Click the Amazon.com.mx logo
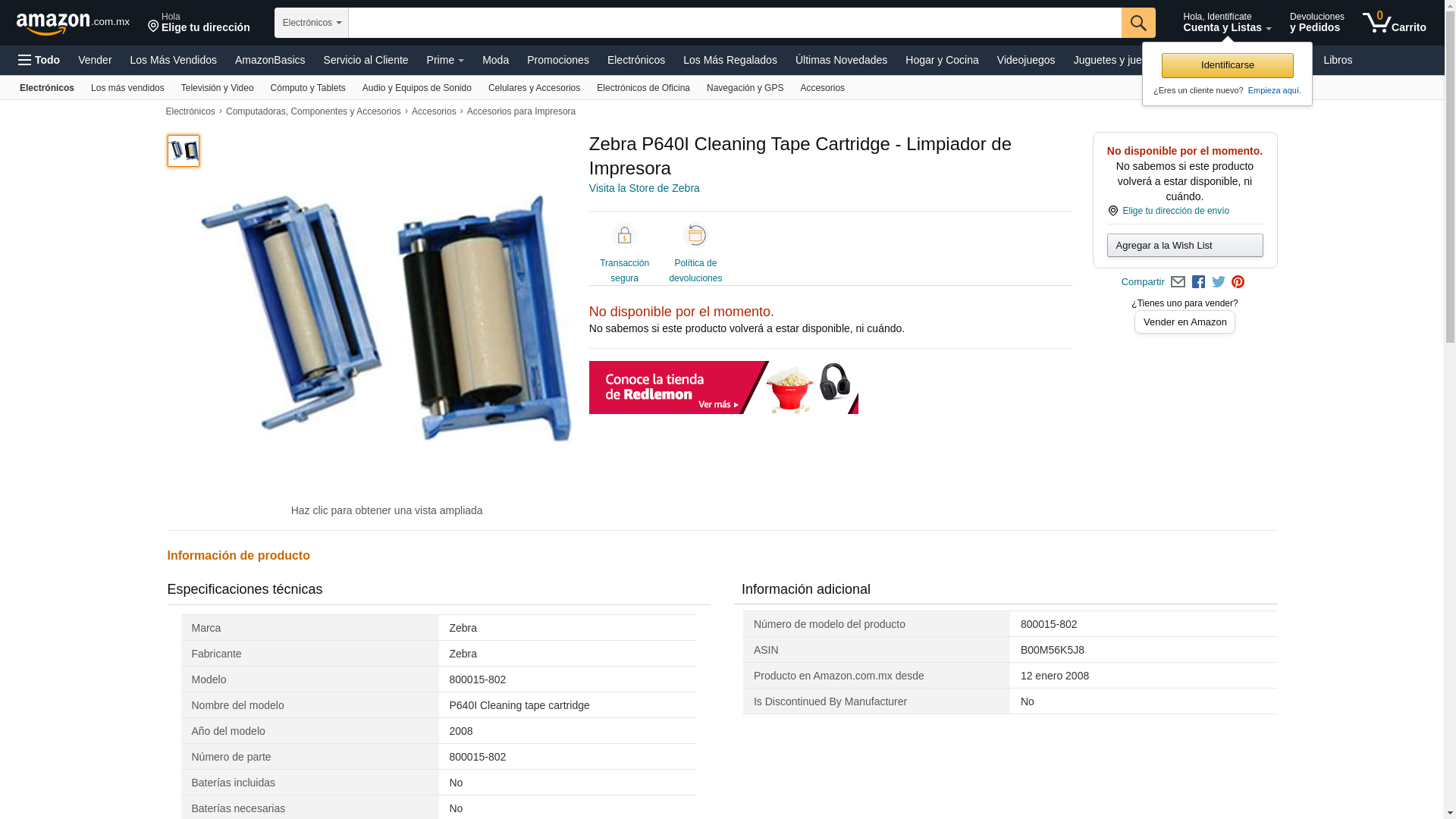Viewport: 1456px width, 819px height. 73,23
